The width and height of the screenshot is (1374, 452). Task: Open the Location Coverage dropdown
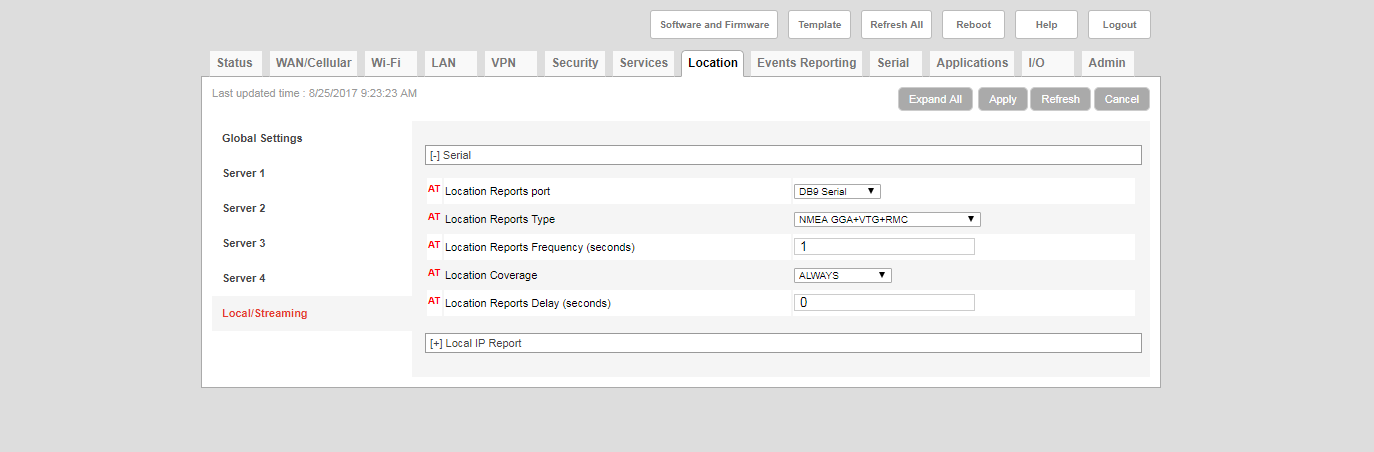coord(842,275)
